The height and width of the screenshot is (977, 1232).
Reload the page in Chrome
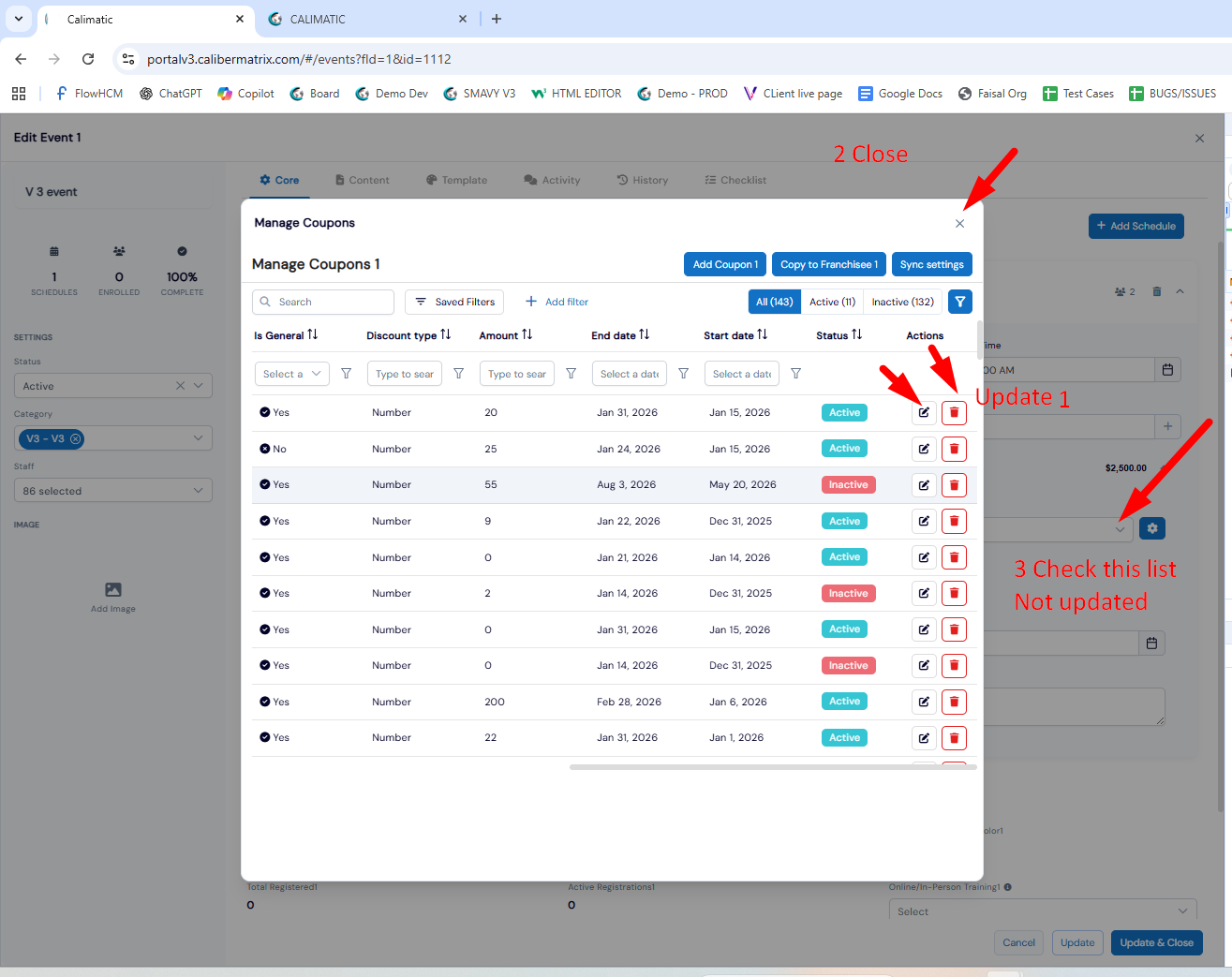pyautogui.click(x=88, y=59)
